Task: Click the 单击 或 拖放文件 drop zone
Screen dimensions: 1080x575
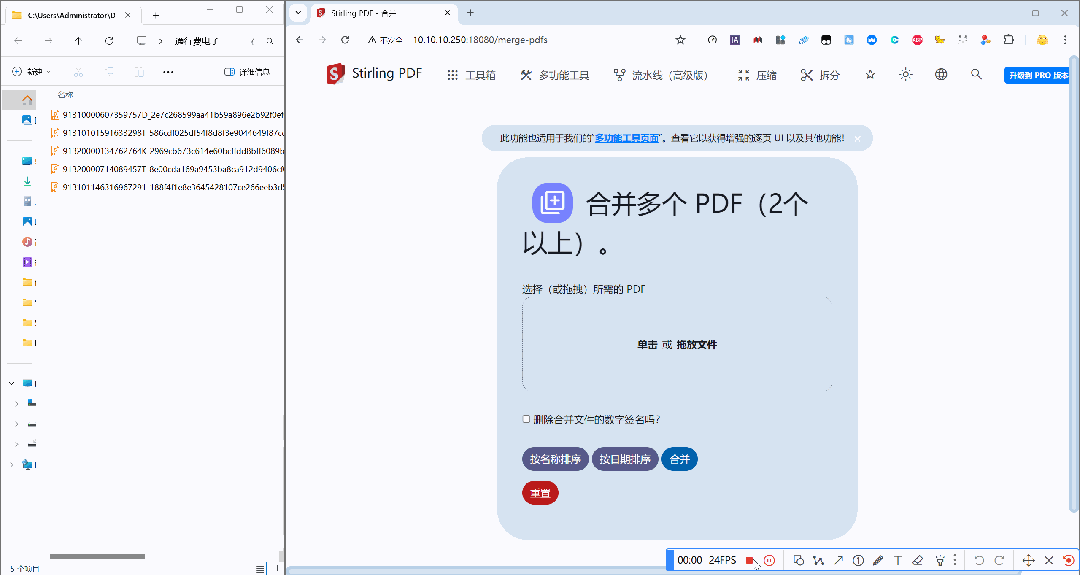Action: click(x=677, y=344)
